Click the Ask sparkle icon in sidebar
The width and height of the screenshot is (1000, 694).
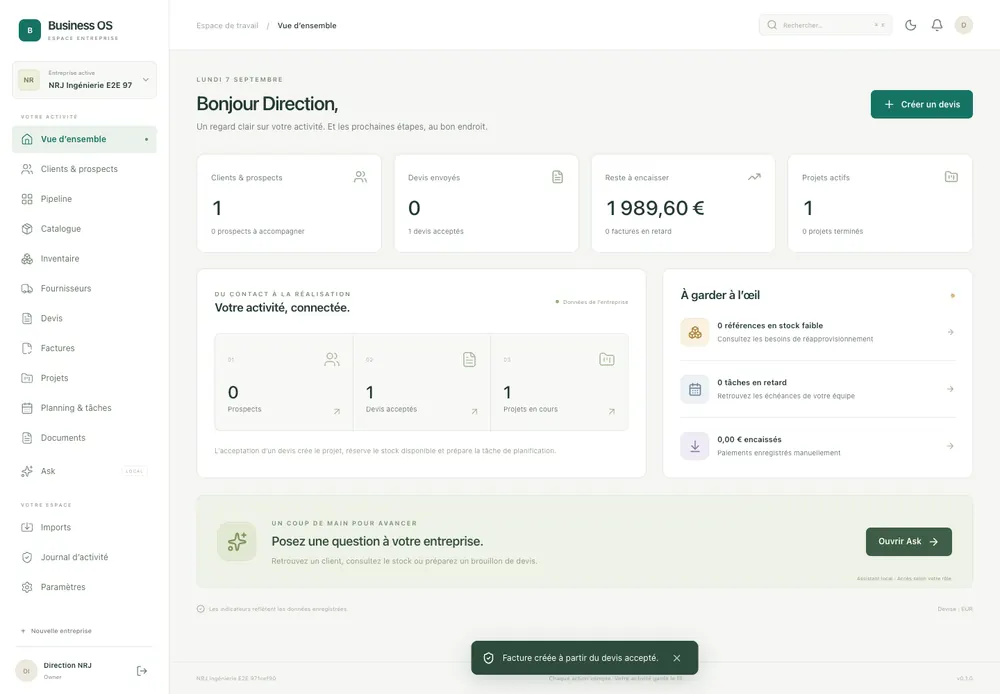[27, 471]
